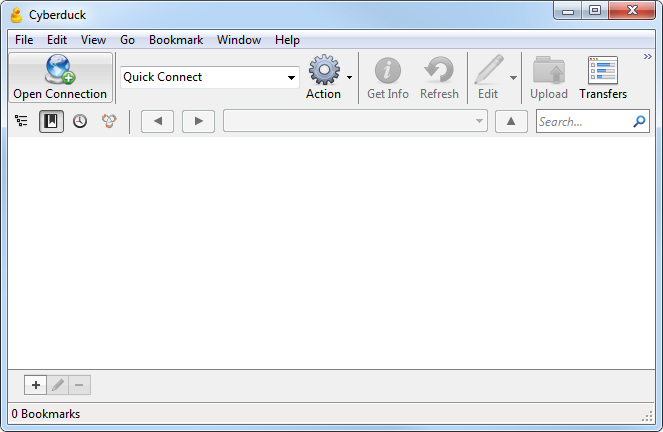Maximize the Cyberduck window
Image resolution: width=663 pixels, height=432 pixels.
pos(595,11)
